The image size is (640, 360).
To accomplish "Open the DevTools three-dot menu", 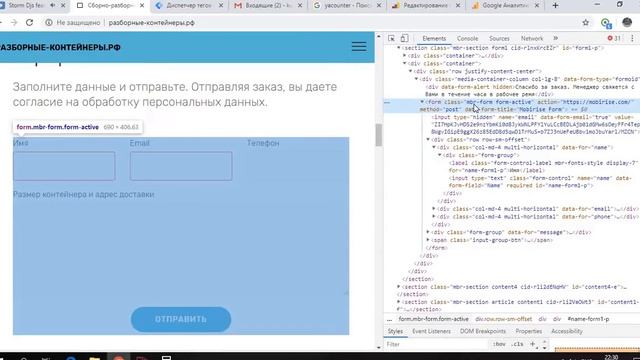I will point(632,38).
